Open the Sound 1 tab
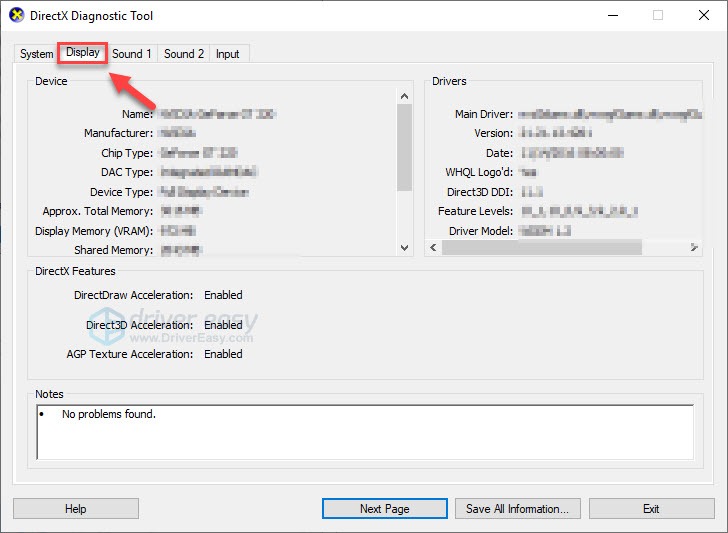The width and height of the screenshot is (728, 533). click(132, 54)
